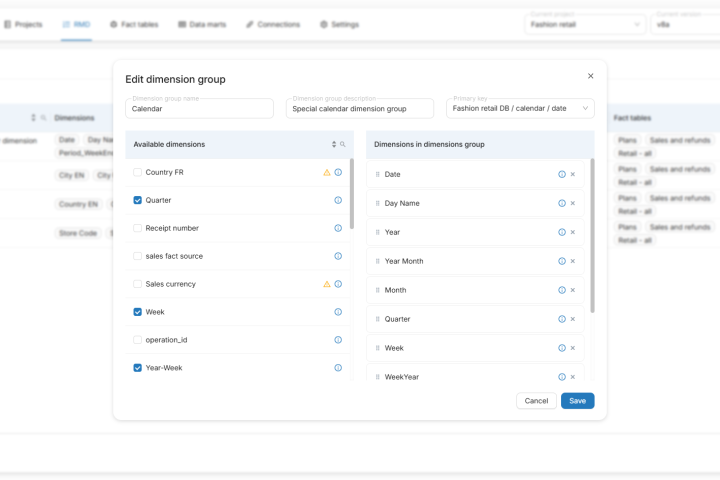Click drag handle of Year row
This screenshot has width=720, height=480.
(377, 232)
